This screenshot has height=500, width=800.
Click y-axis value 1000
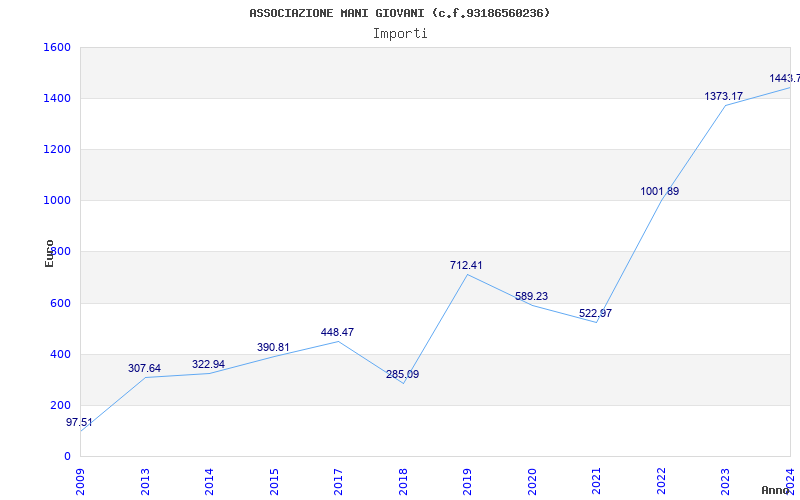click(x=57, y=201)
